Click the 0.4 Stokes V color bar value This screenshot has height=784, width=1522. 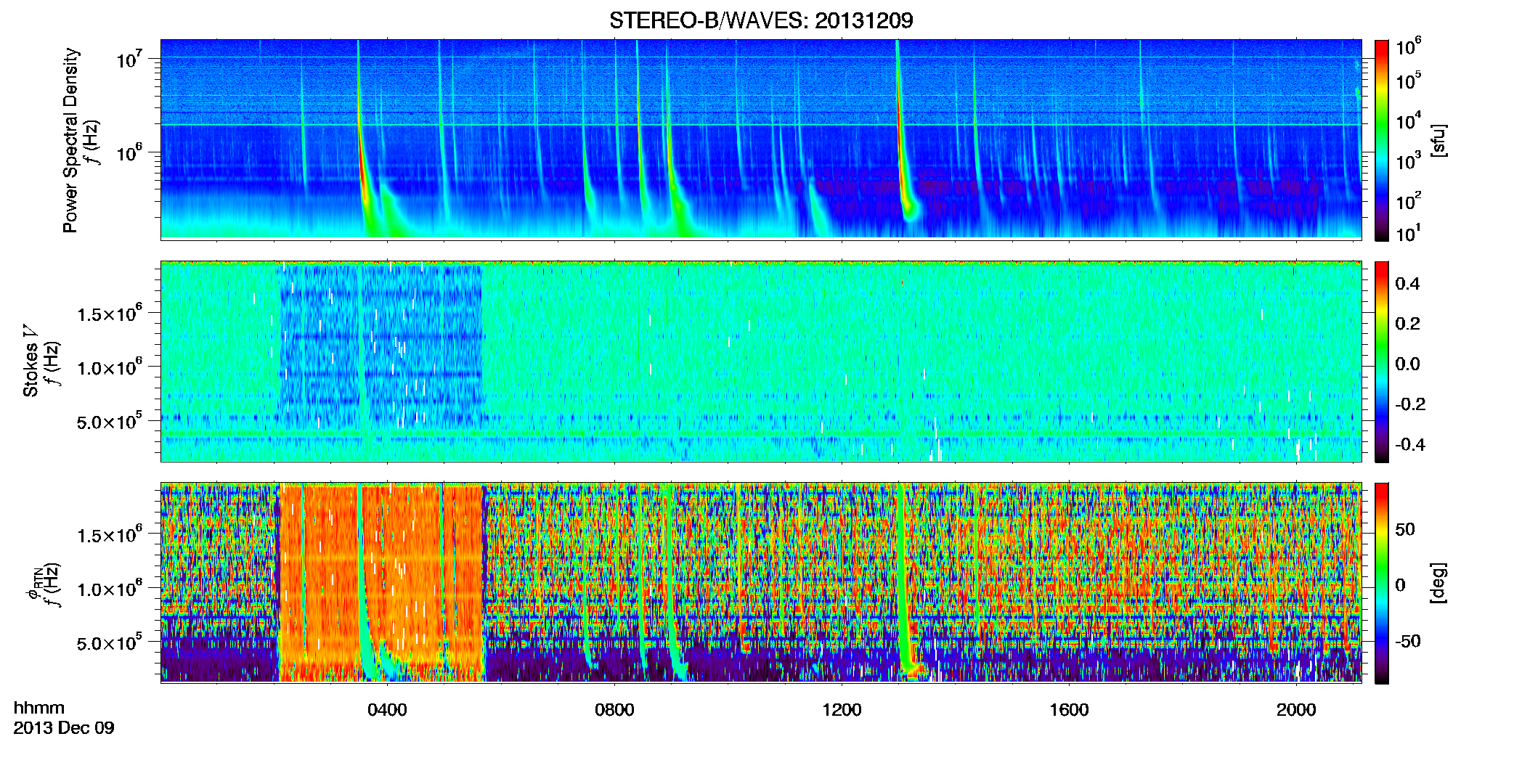(x=1407, y=284)
